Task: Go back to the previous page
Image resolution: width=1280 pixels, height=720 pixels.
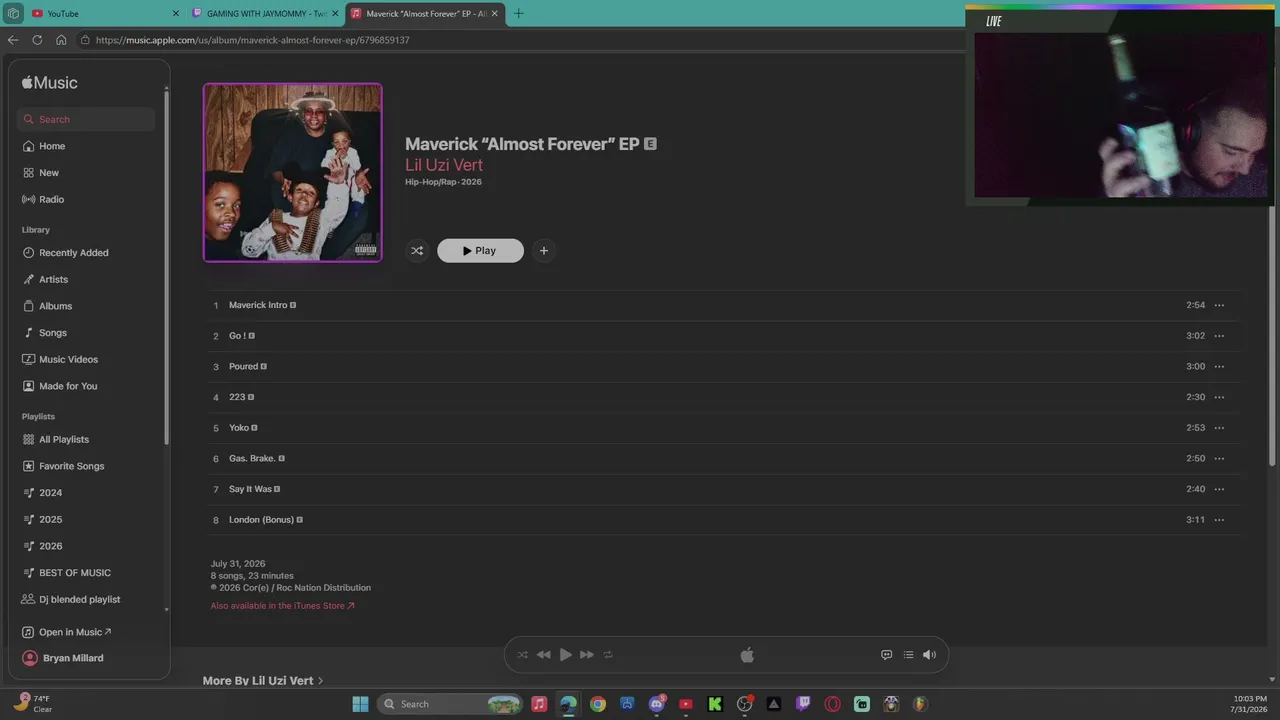Action: coord(13,40)
